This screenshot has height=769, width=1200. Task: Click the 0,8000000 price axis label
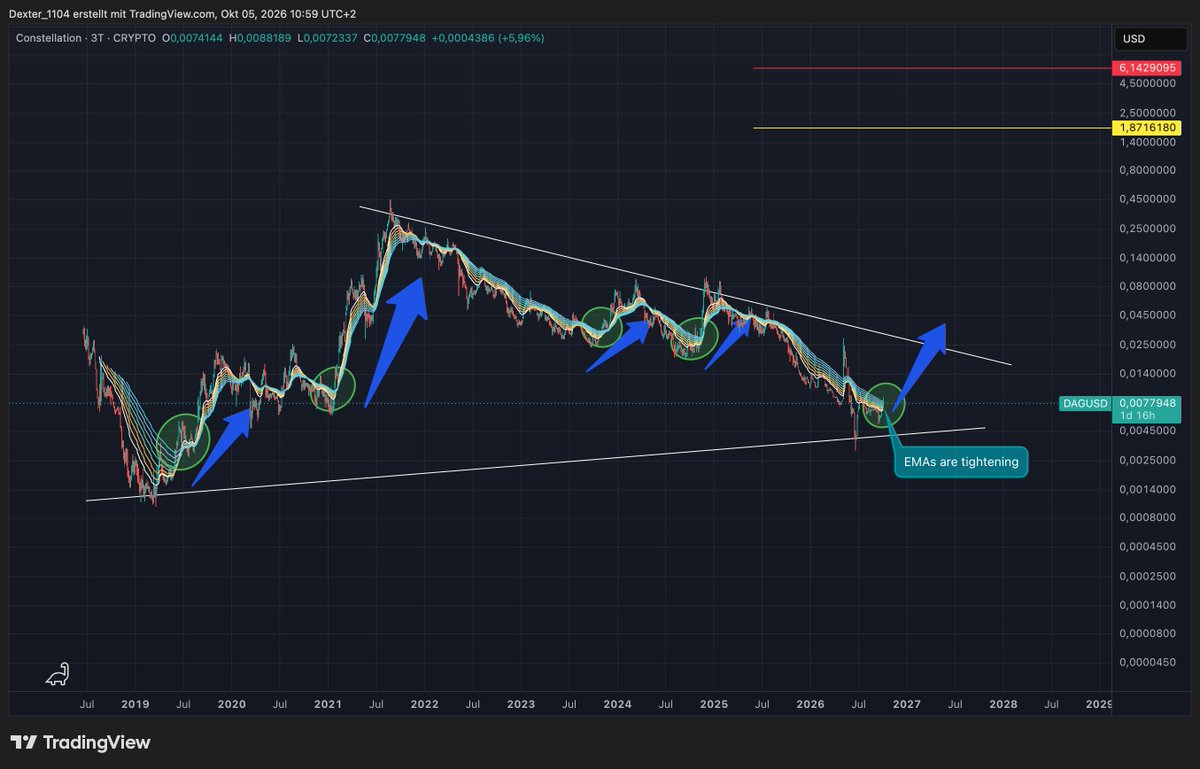pyautogui.click(x=1148, y=171)
